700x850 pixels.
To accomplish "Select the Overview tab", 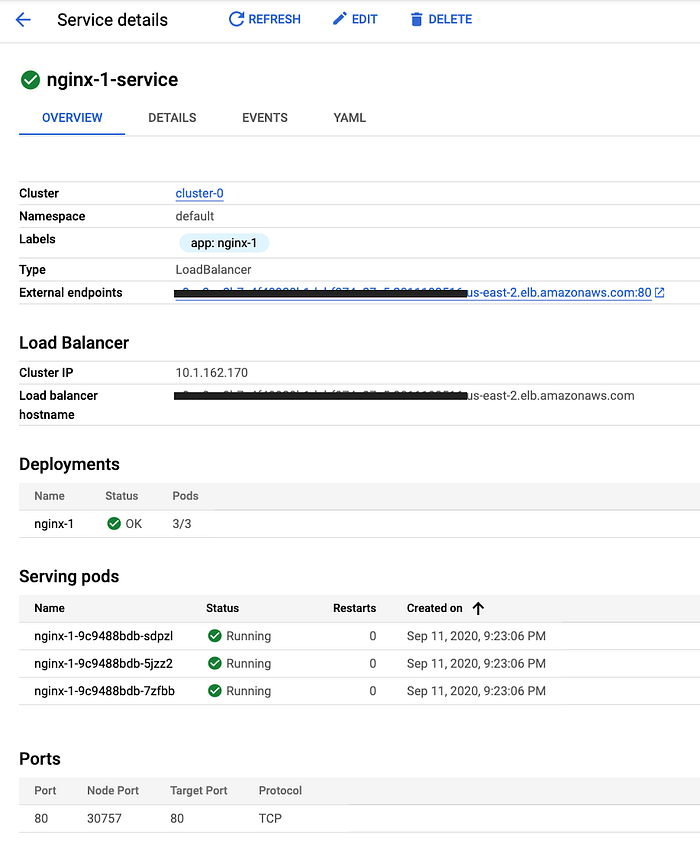I will (x=72, y=118).
